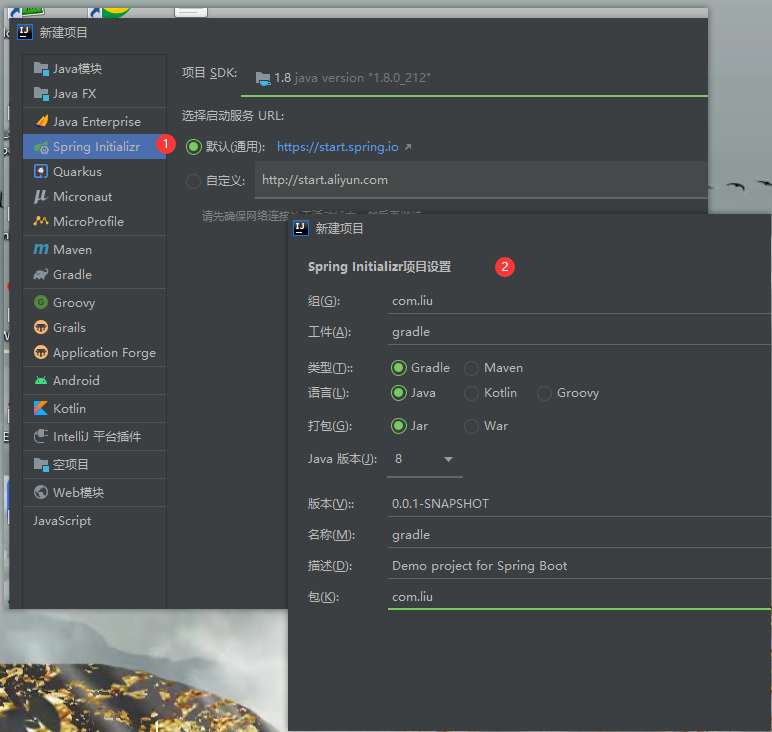Click the Spring Initializr项目设置 heading
772x732 pixels.
[379, 267]
